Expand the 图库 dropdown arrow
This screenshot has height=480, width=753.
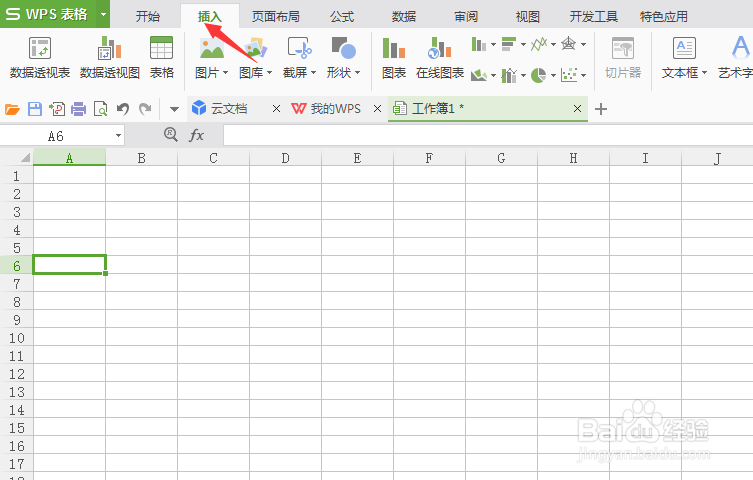coord(269,73)
